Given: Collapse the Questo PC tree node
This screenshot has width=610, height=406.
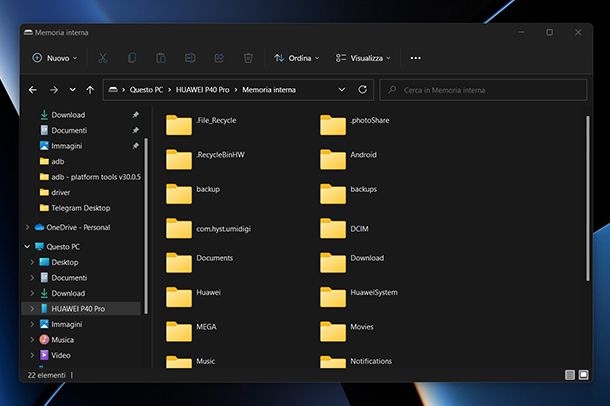Looking at the screenshot, I should (27, 247).
